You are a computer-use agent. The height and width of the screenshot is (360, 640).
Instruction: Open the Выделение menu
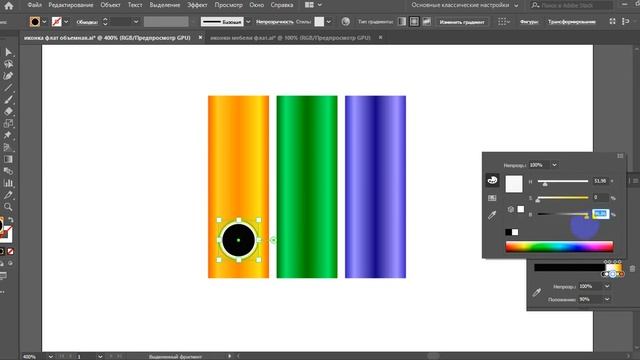(x=164, y=5)
